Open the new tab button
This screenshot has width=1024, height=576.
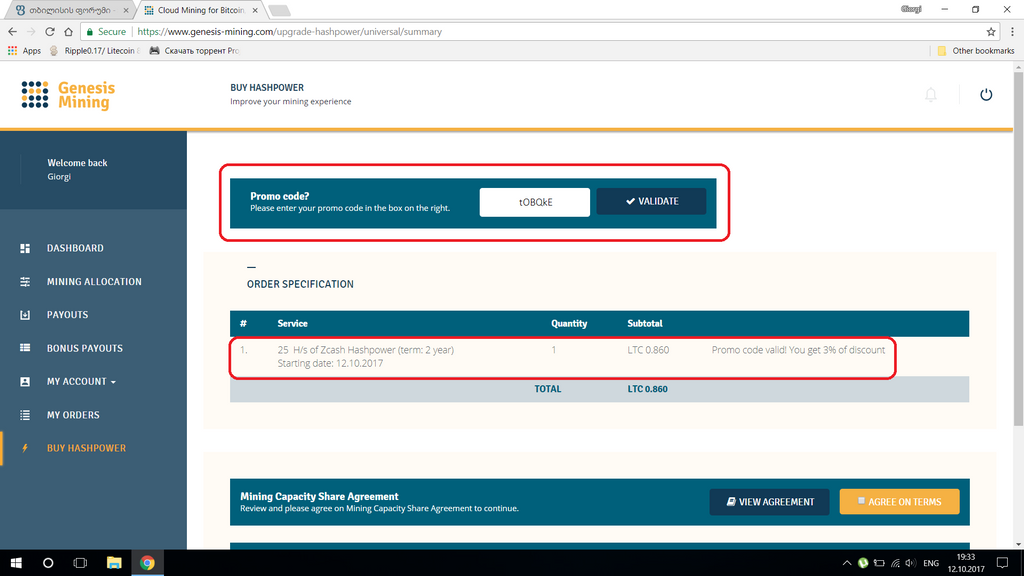[x=280, y=10]
